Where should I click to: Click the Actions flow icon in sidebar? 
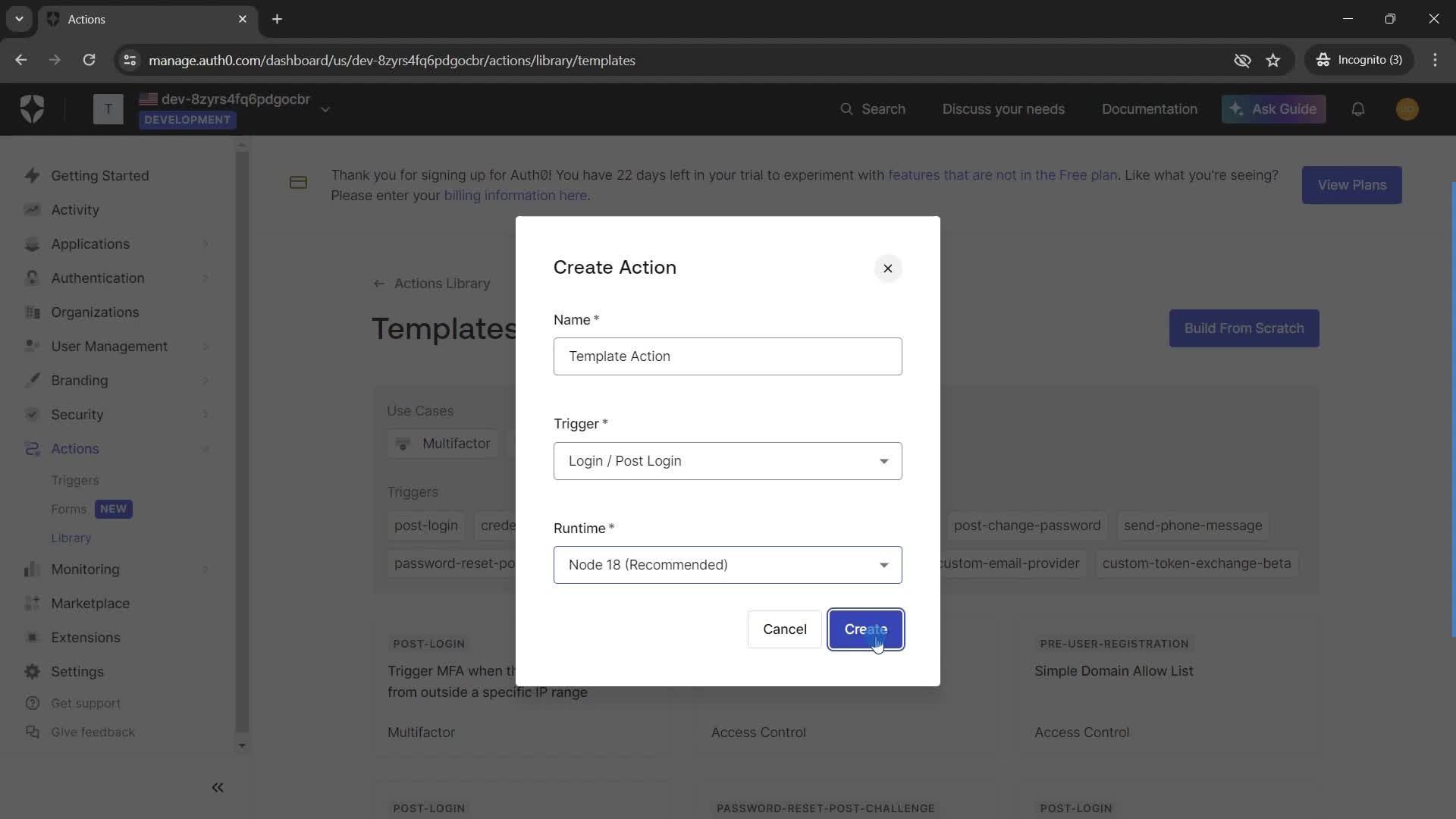(32, 449)
